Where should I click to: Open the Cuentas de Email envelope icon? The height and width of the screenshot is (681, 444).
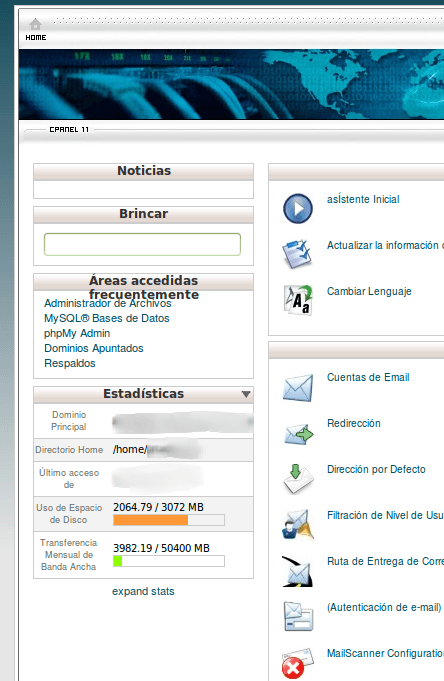pos(298,388)
